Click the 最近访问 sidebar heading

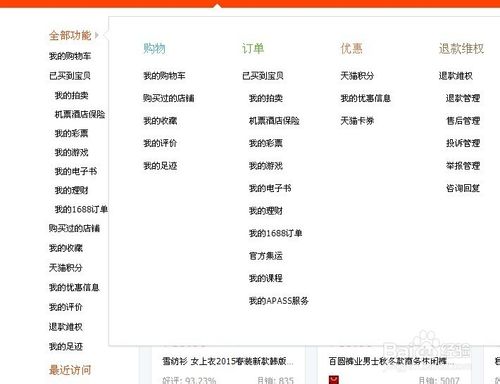click(70, 370)
